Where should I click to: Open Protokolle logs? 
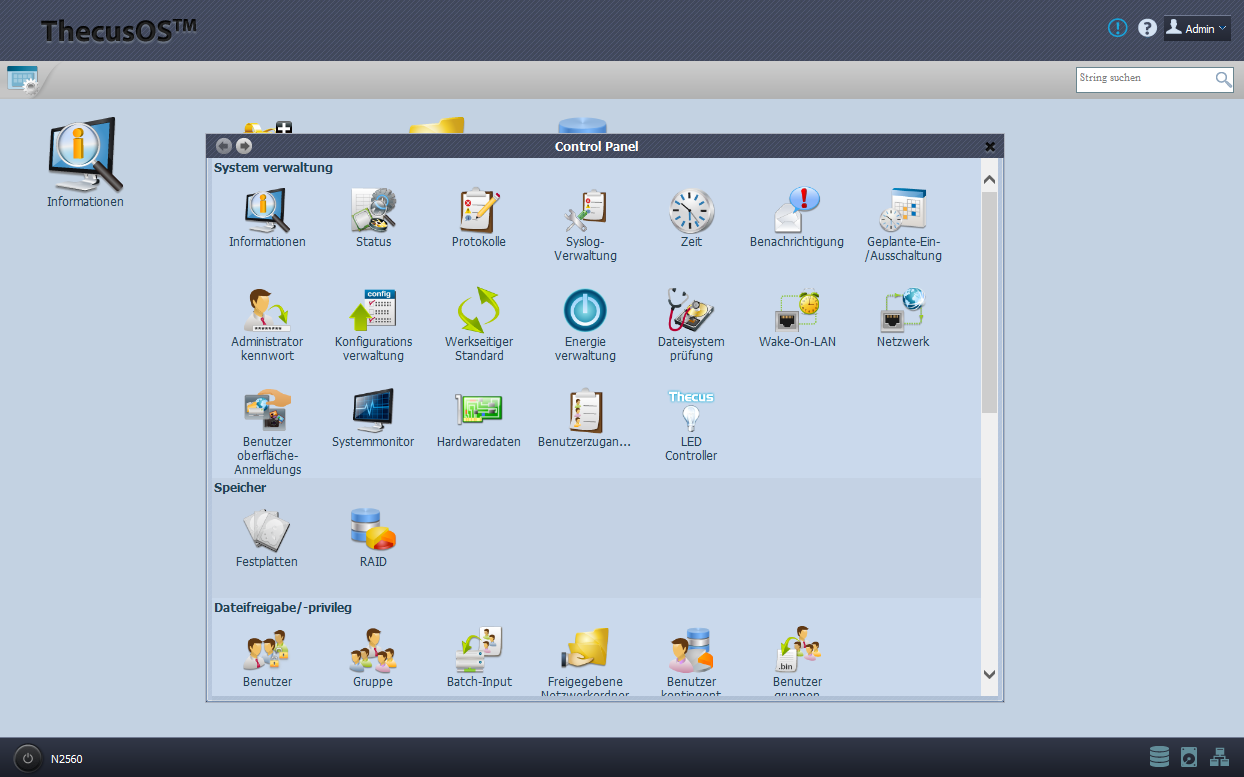(x=479, y=218)
